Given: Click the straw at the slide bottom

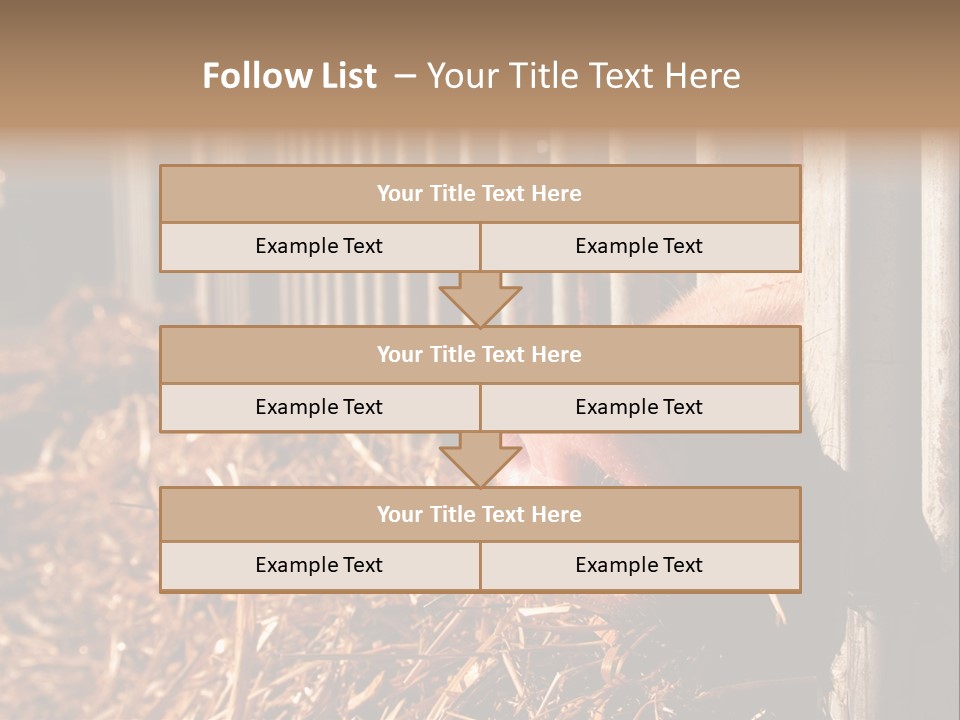Looking at the screenshot, I should (400, 660).
